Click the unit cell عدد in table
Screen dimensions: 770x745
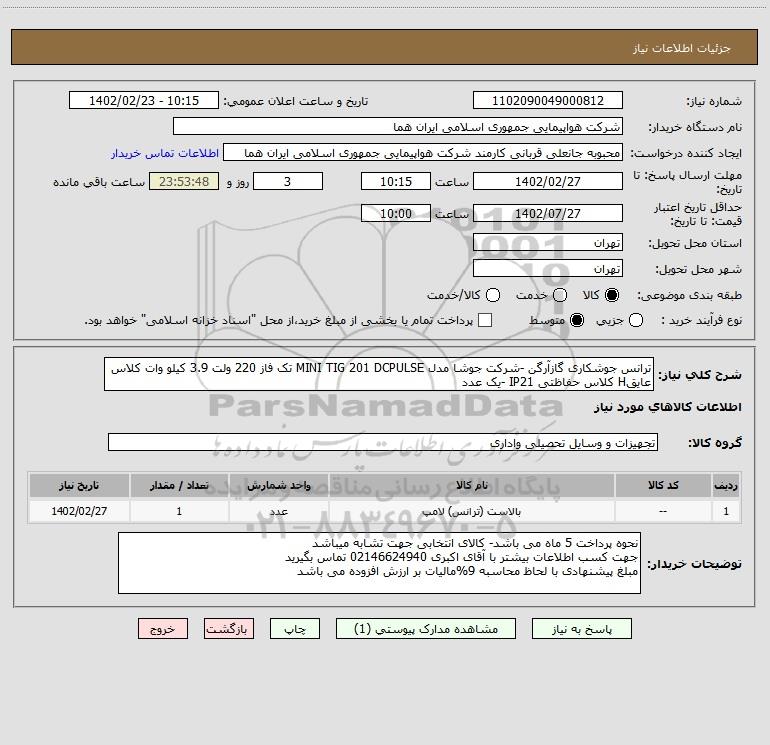pos(278,511)
